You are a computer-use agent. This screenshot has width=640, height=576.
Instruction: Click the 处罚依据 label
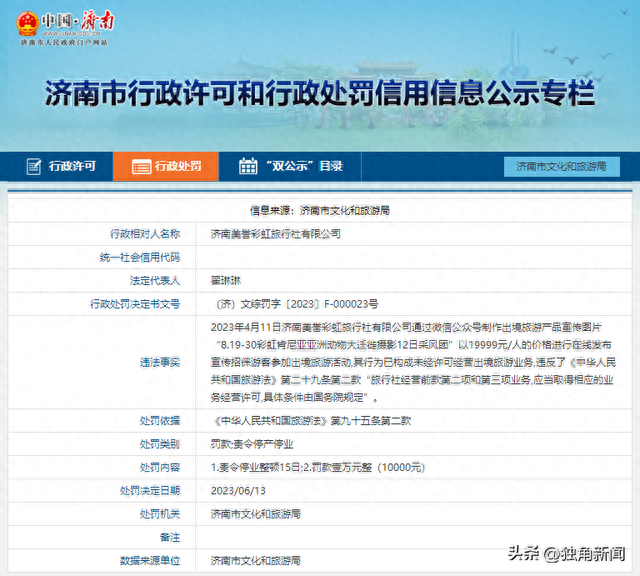160,420
